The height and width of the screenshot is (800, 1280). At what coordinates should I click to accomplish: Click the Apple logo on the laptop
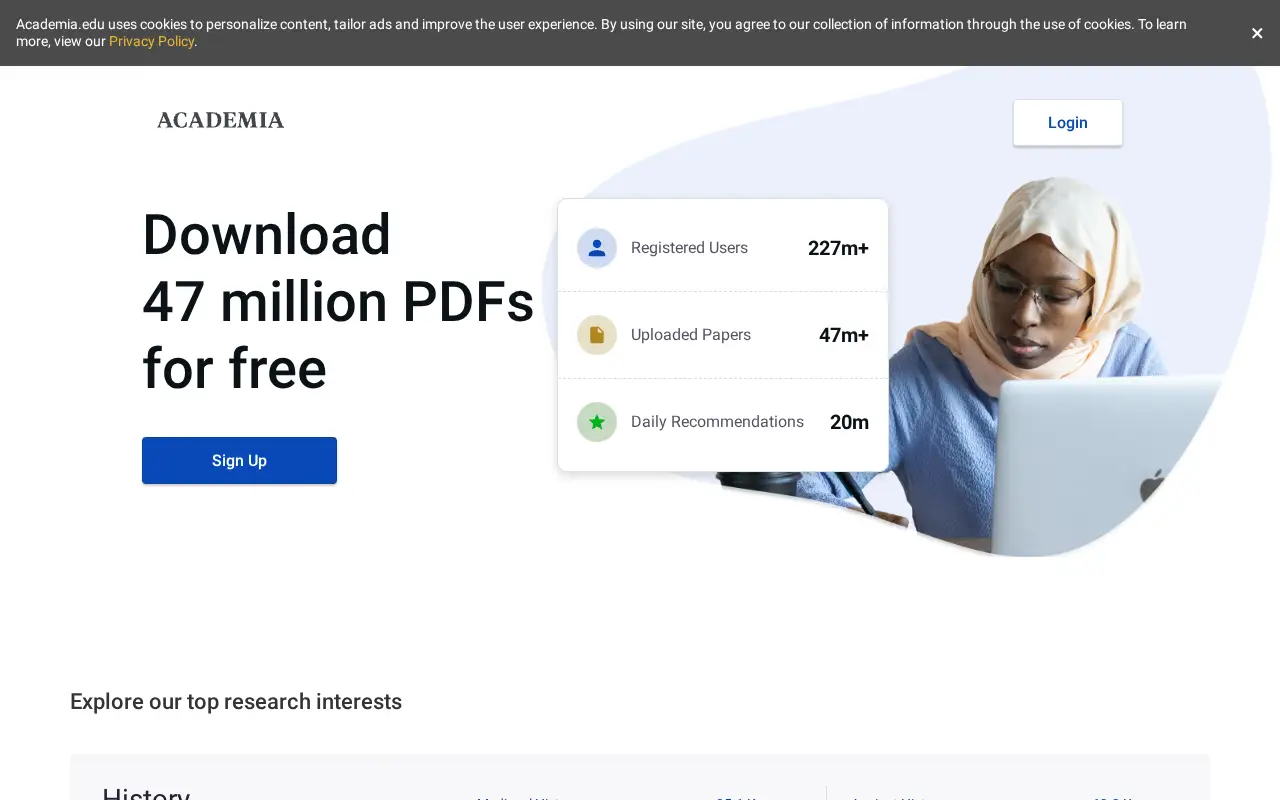point(1153,486)
